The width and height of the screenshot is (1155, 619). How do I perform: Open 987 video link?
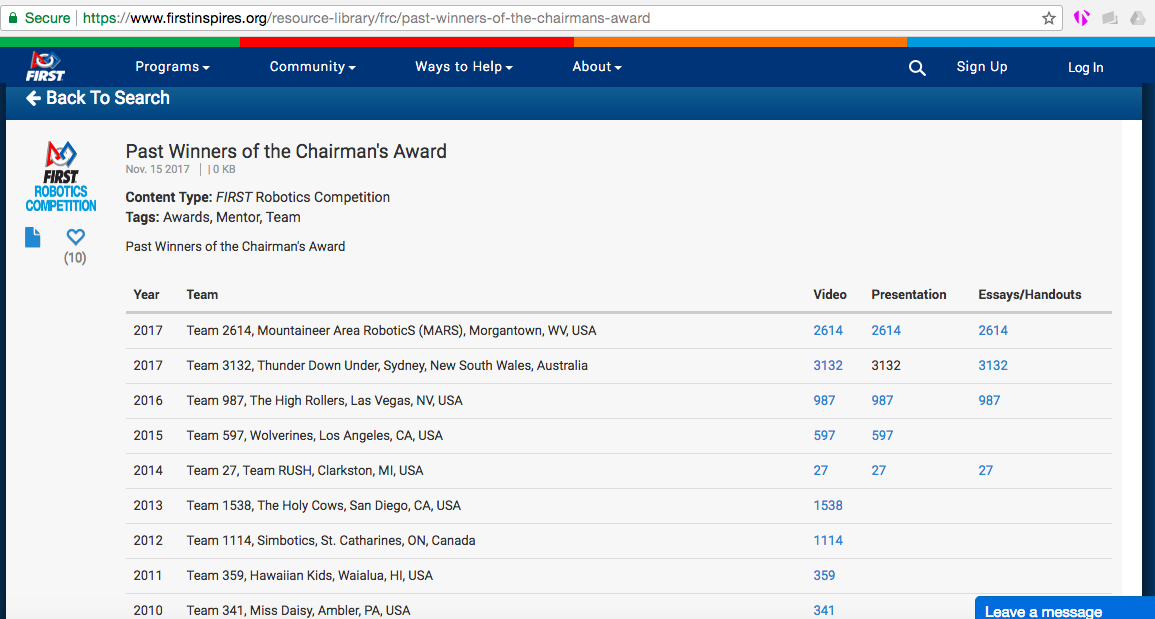coord(824,400)
